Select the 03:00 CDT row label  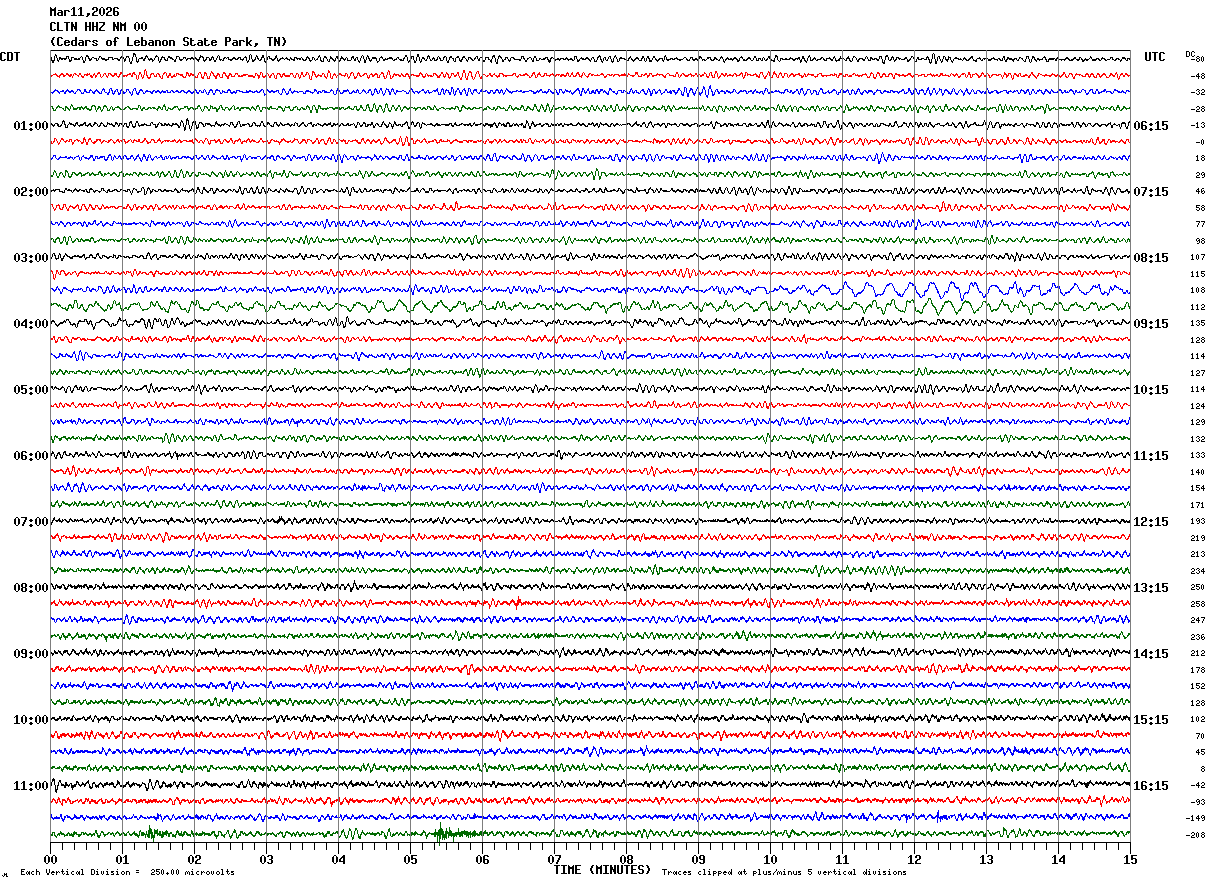tap(30, 258)
